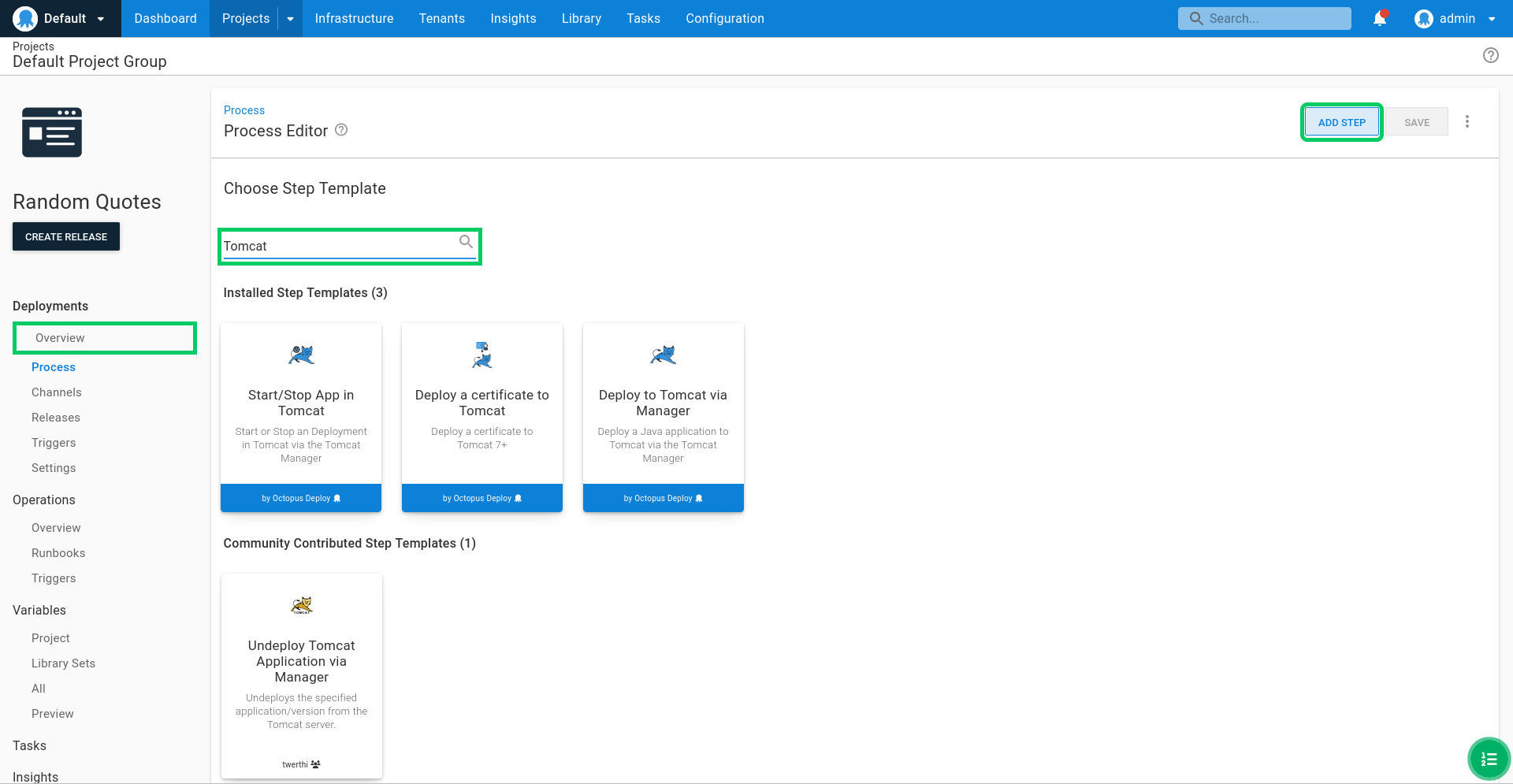Viewport: 1513px width, 784px height.
Task: Click 'by Octopus Deploy' footer on certificate card
Action: click(x=482, y=498)
